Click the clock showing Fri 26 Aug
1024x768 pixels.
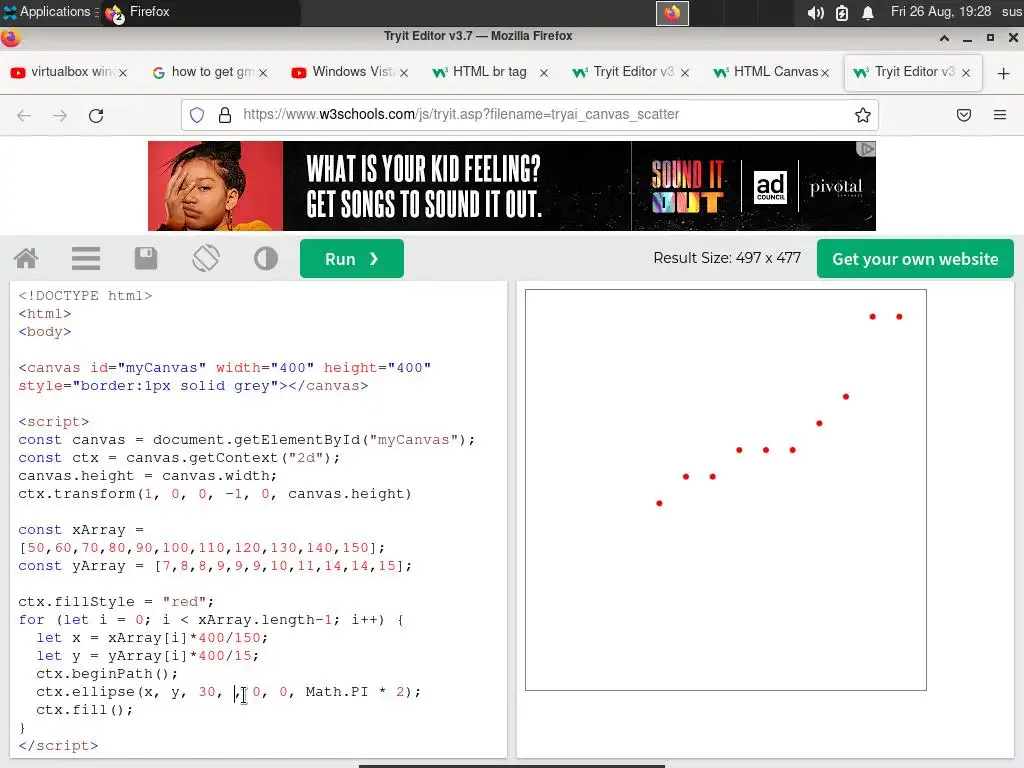(x=940, y=12)
